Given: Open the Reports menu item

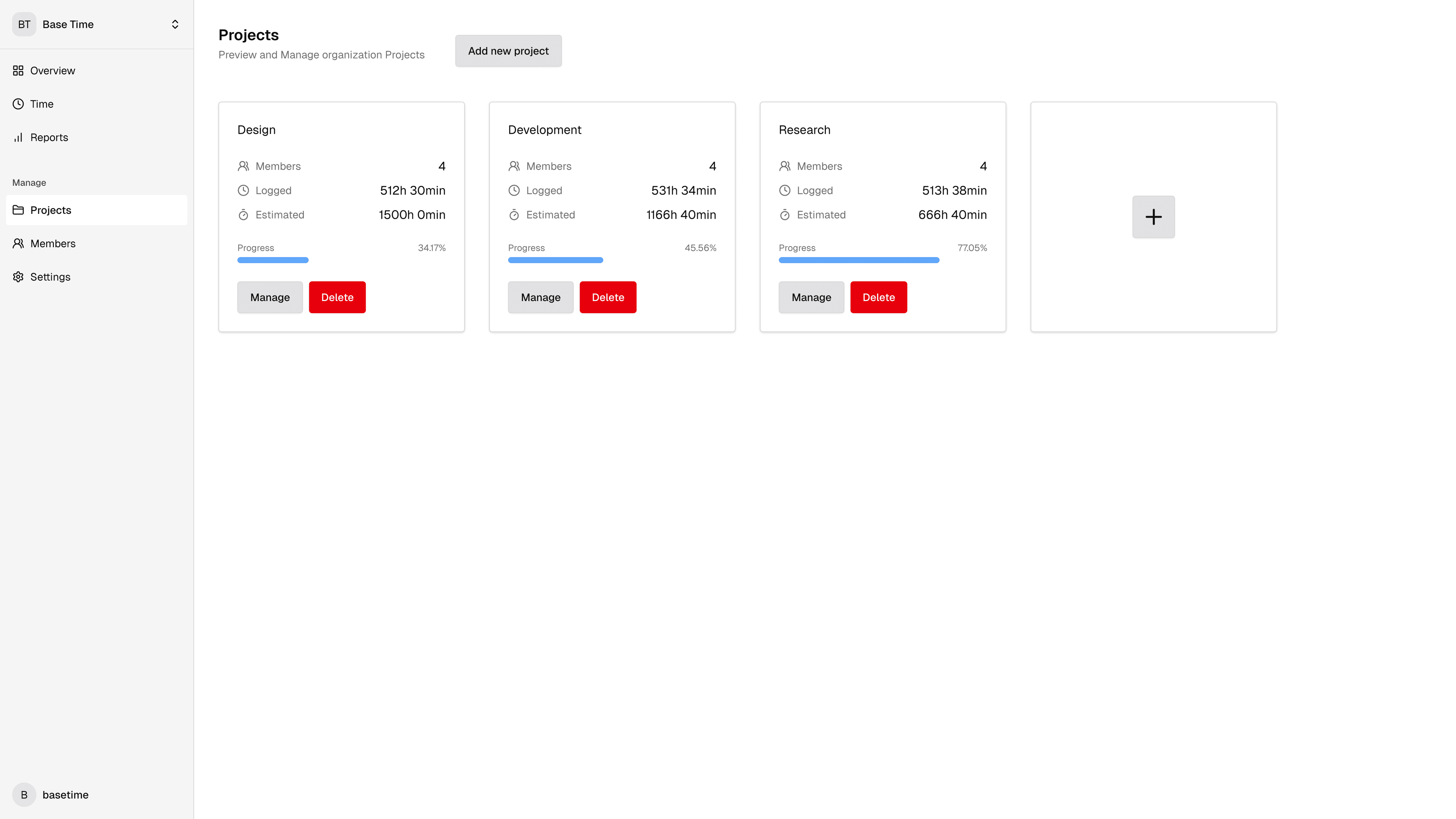Looking at the screenshot, I should coord(49,137).
